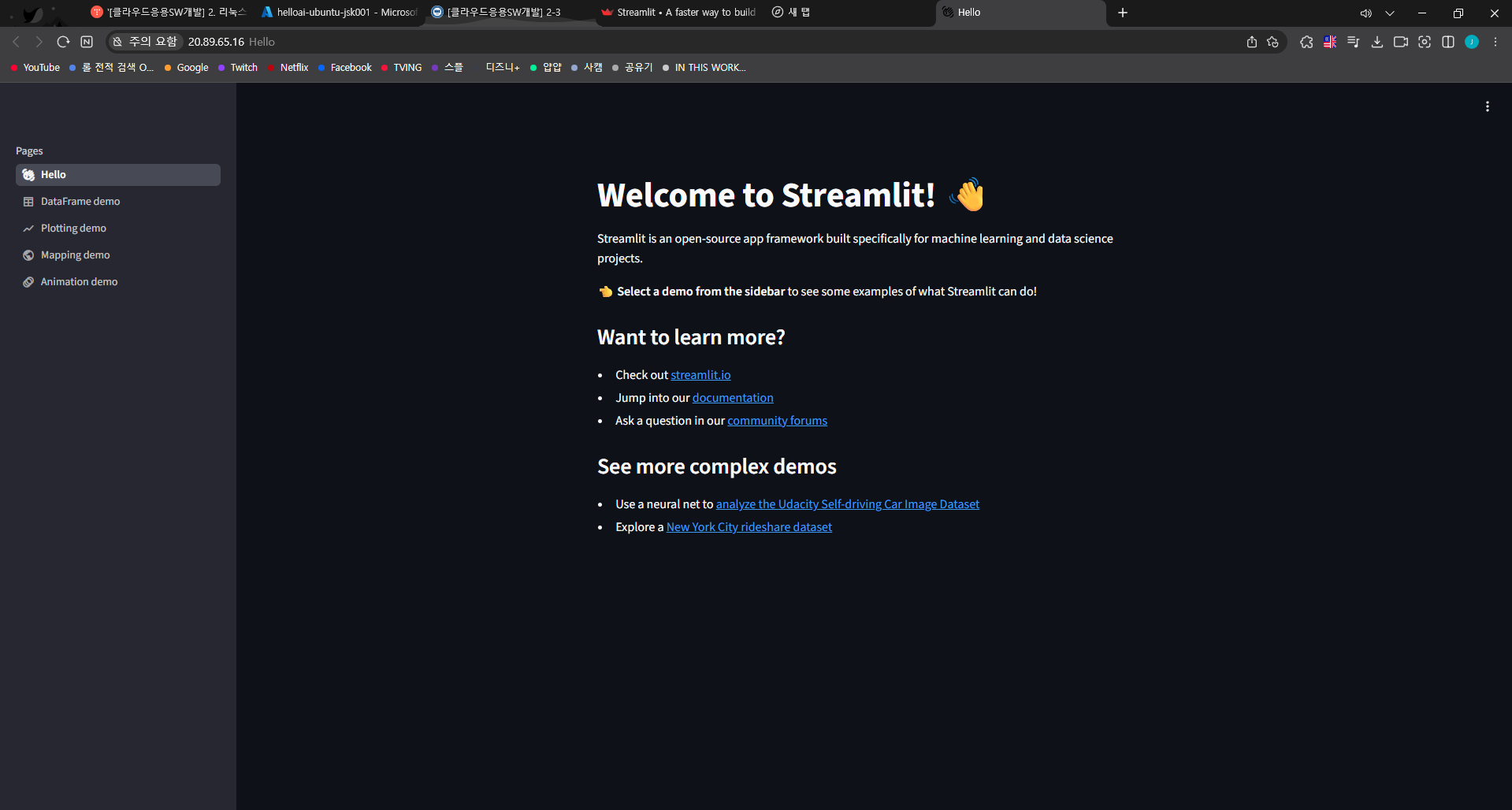
Task: Expand the tab list chevron in title bar
Action: [x=1390, y=13]
